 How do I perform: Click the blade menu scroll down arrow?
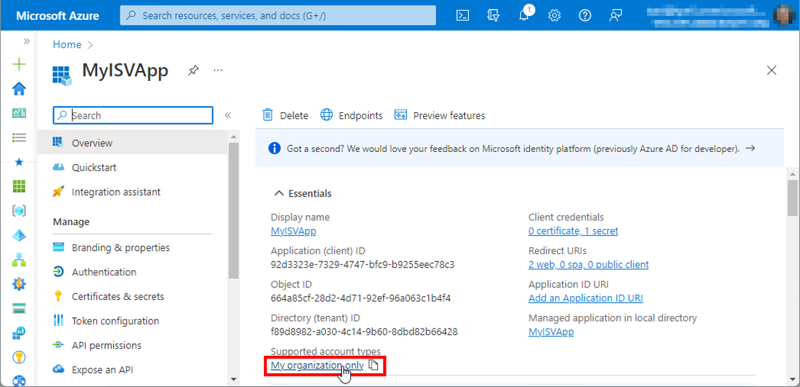(x=234, y=379)
